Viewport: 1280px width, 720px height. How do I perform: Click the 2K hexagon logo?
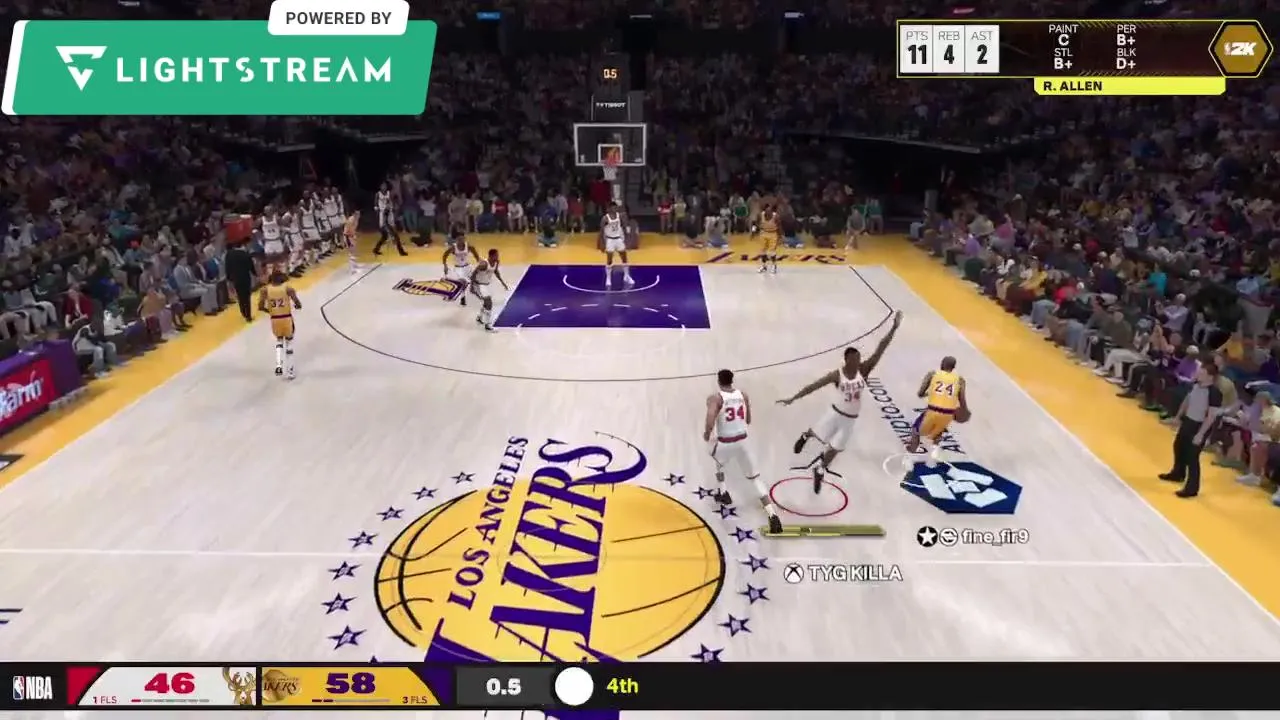tap(1241, 48)
